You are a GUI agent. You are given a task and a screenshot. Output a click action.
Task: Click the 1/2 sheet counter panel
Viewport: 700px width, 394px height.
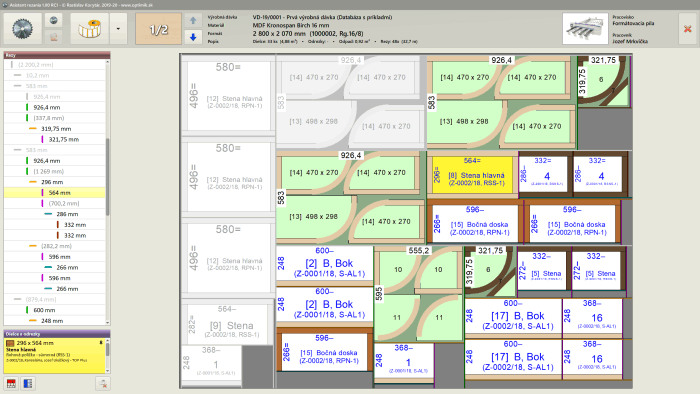coord(158,29)
